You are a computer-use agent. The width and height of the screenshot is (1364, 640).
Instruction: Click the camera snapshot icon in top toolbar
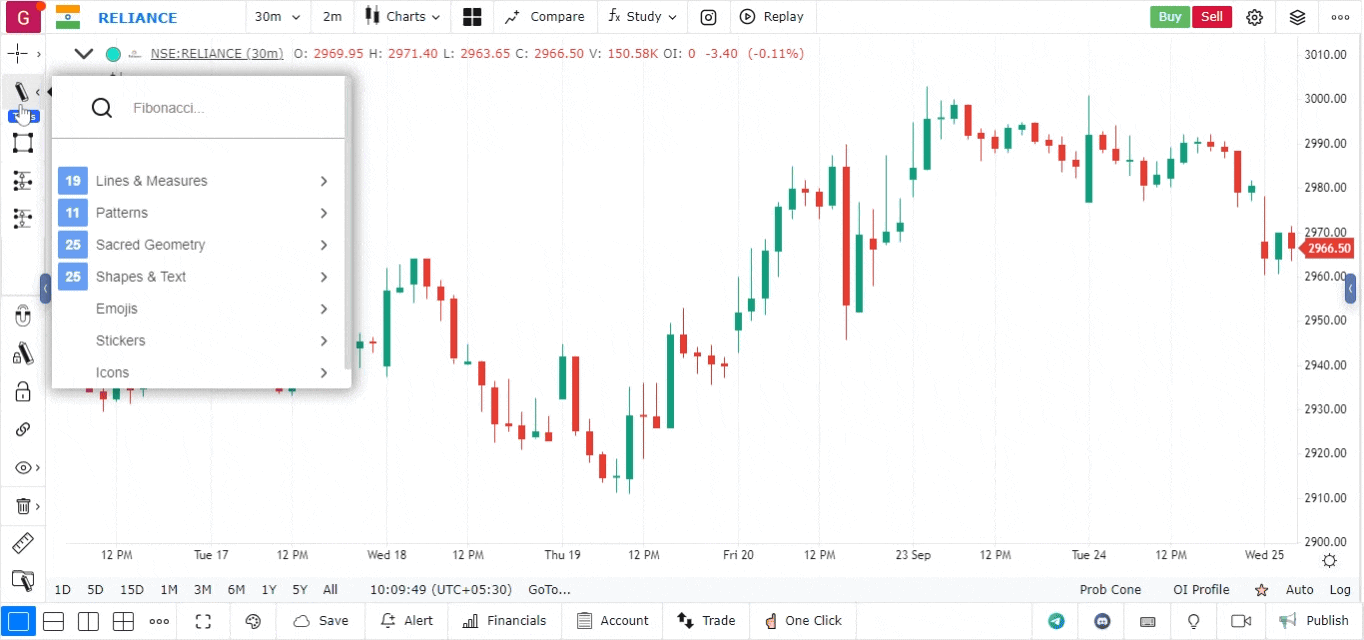pyautogui.click(x=708, y=17)
